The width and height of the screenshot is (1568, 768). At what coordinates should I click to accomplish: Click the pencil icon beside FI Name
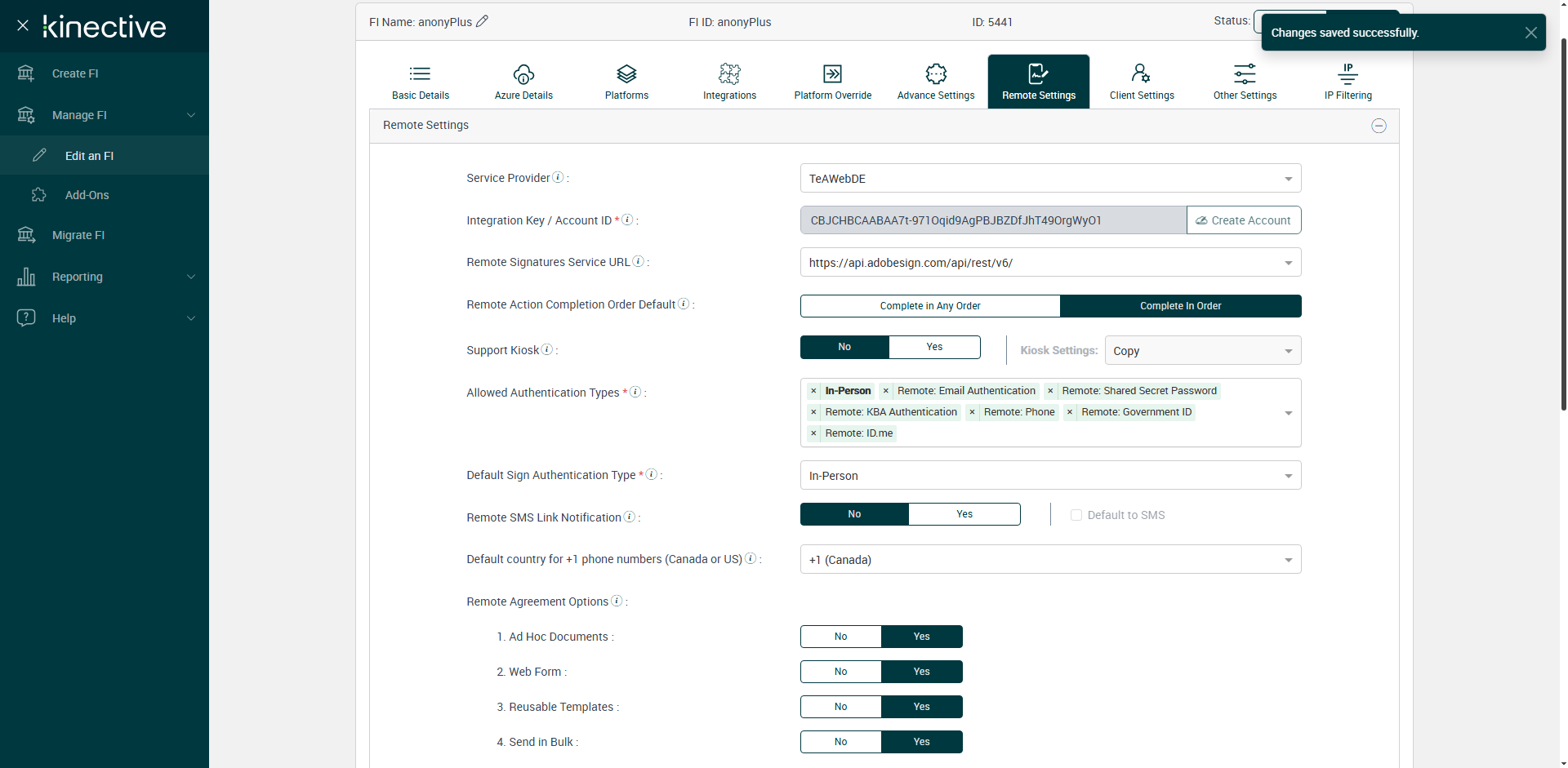[x=482, y=21]
